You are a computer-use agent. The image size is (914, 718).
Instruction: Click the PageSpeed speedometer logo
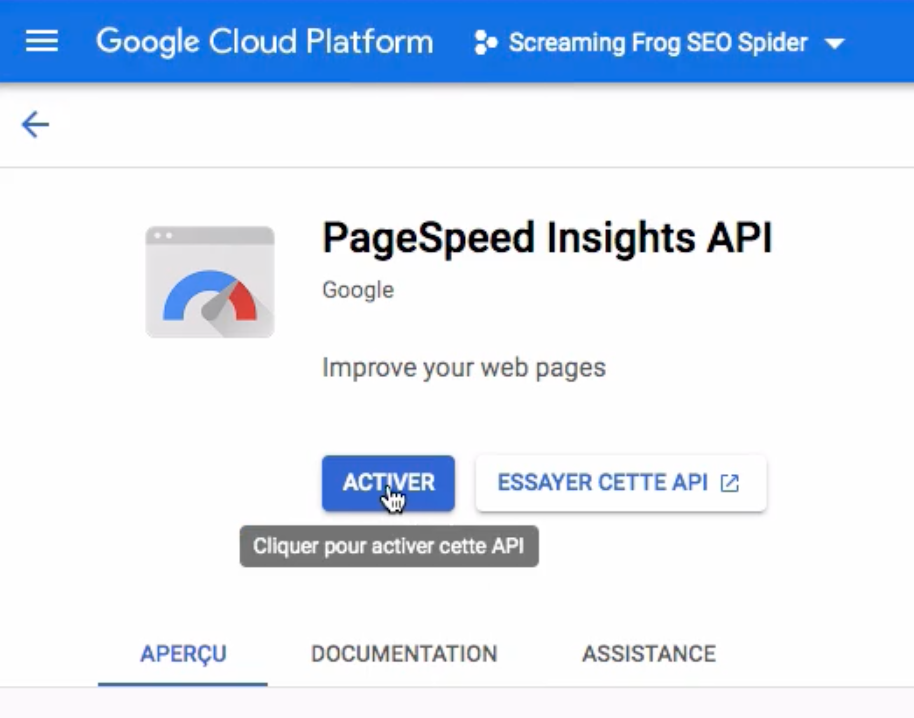pyautogui.click(x=210, y=282)
